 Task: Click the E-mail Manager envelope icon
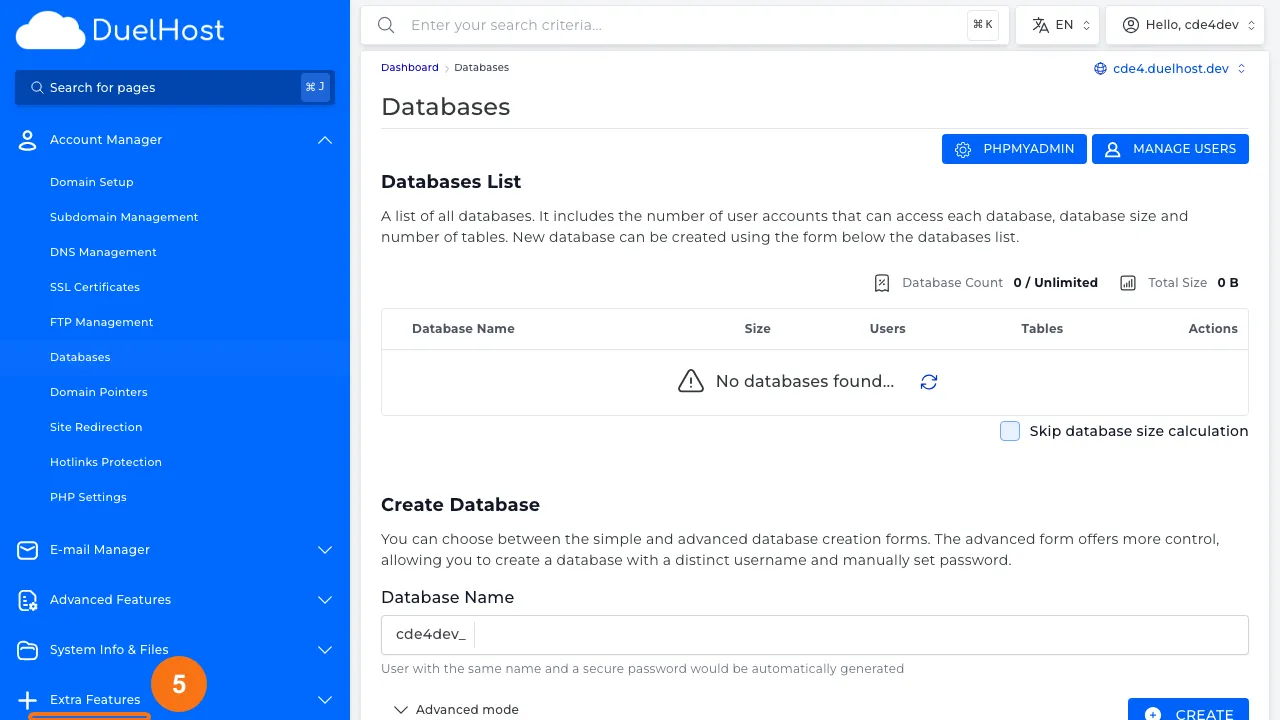pyautogui.click(x=27, y=550)
